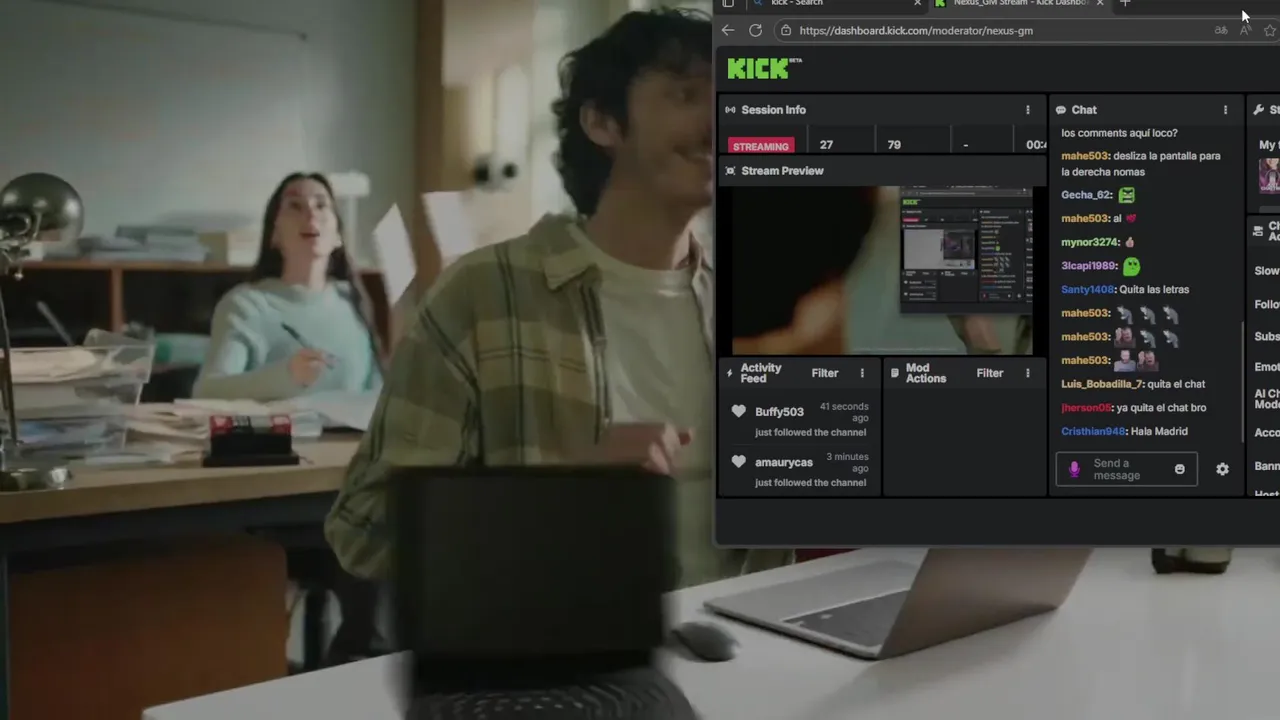Click username mahe503 on 'desliza la pantalla' message
The width and height of the screenshot is (1280, 720).
[1085, 156]
